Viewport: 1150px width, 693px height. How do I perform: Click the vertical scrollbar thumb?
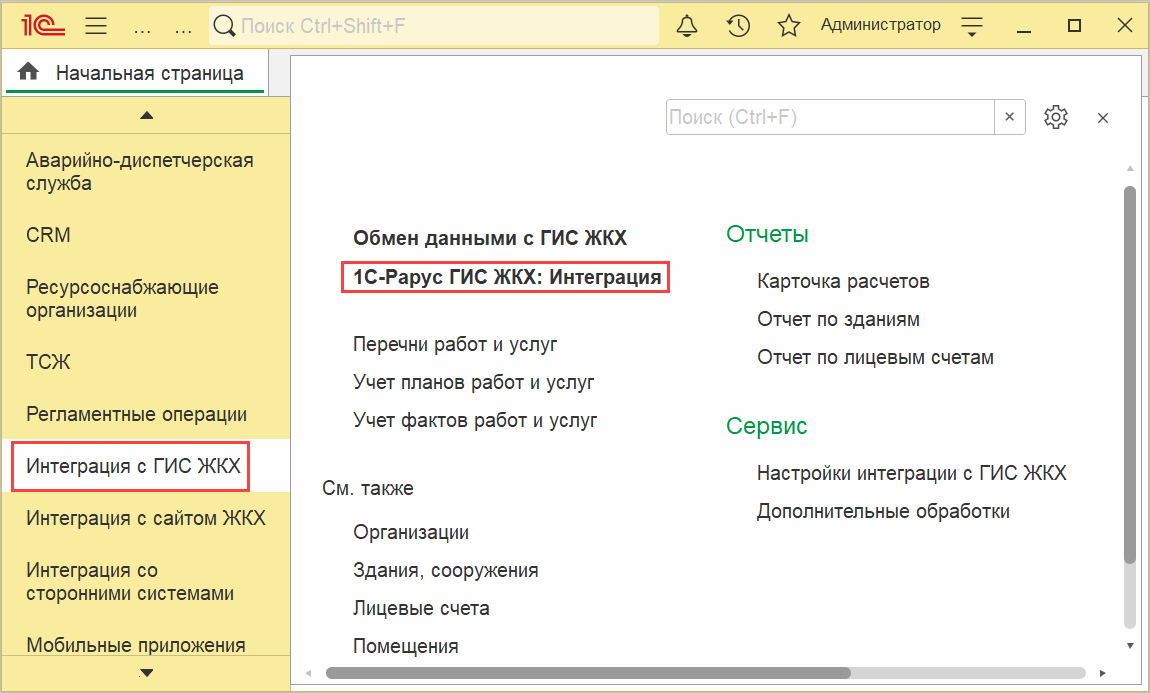click(x=1129, y=374)
